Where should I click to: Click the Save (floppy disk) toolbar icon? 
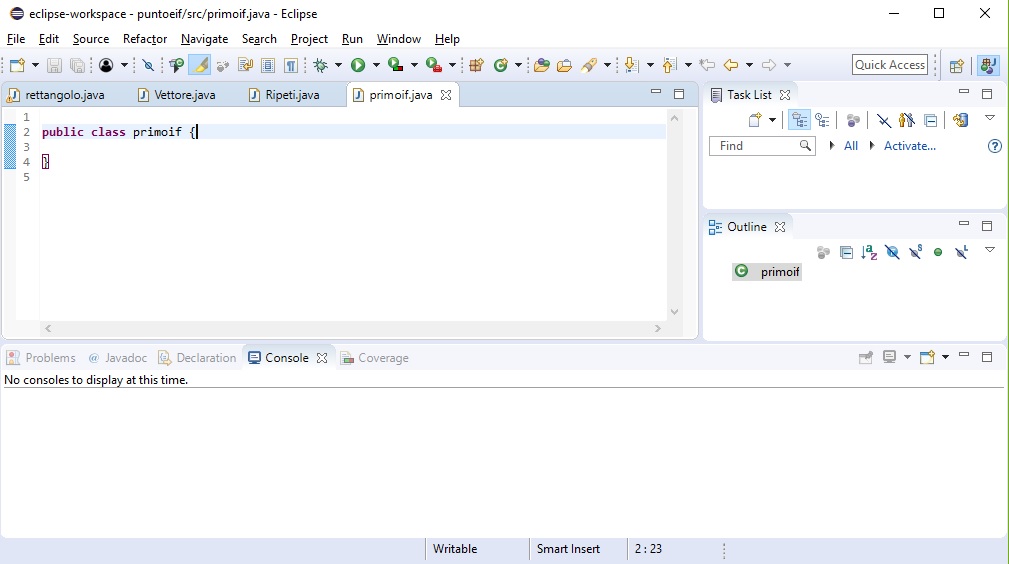[54, 65]
